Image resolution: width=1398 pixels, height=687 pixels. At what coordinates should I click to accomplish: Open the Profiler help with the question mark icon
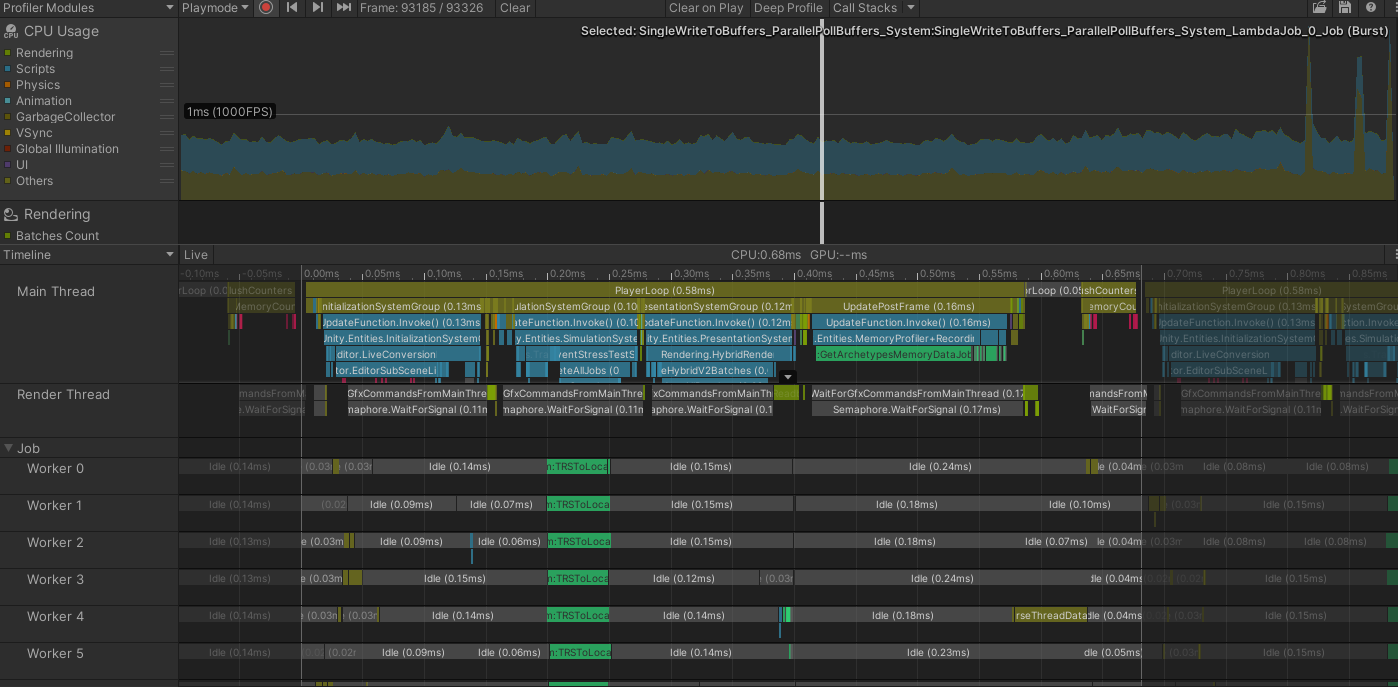point(1369,8)
